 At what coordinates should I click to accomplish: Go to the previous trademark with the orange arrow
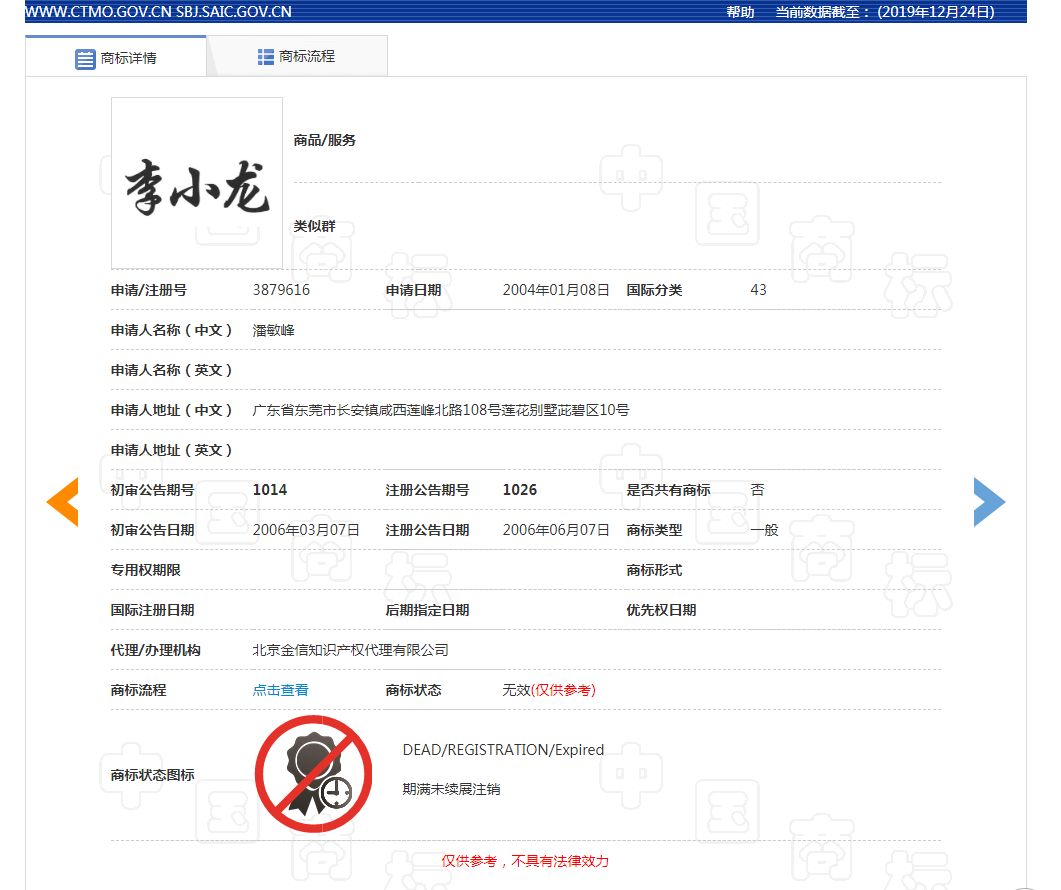(62, 502)
